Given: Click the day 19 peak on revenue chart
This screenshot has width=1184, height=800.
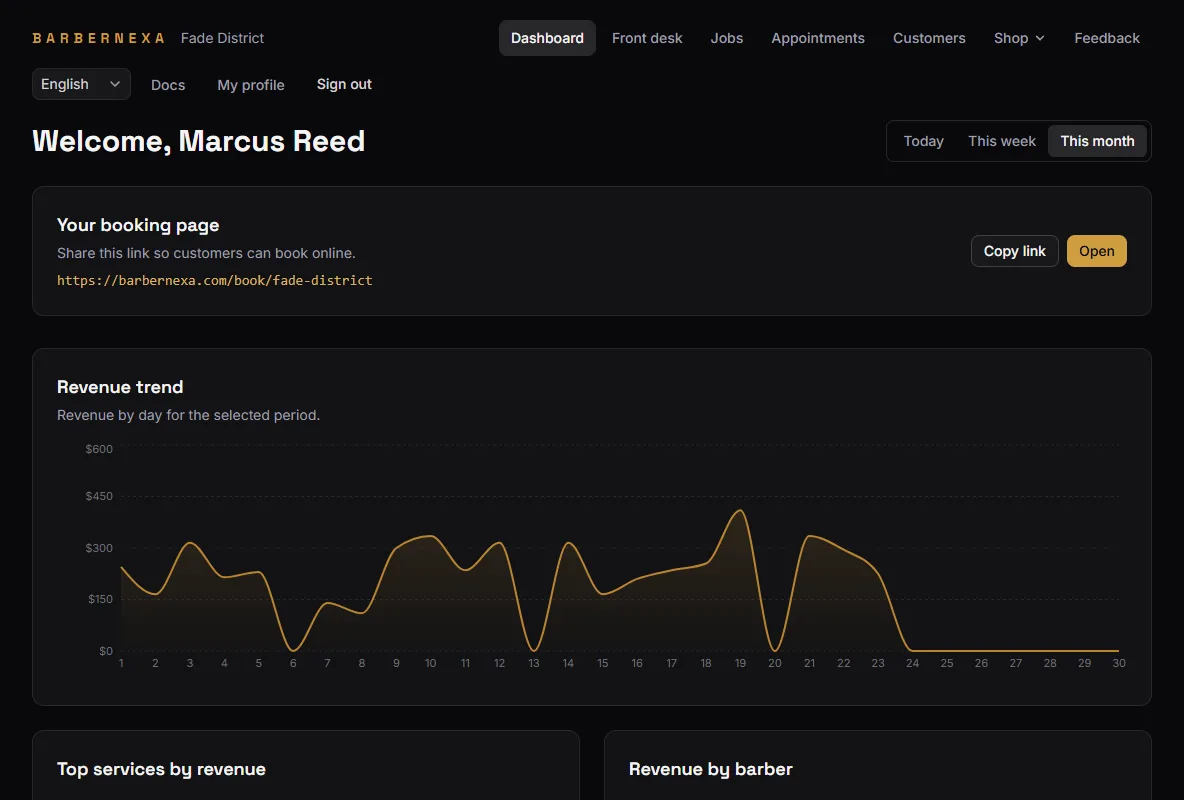Looking at the screenshot, I should point(740,511).
